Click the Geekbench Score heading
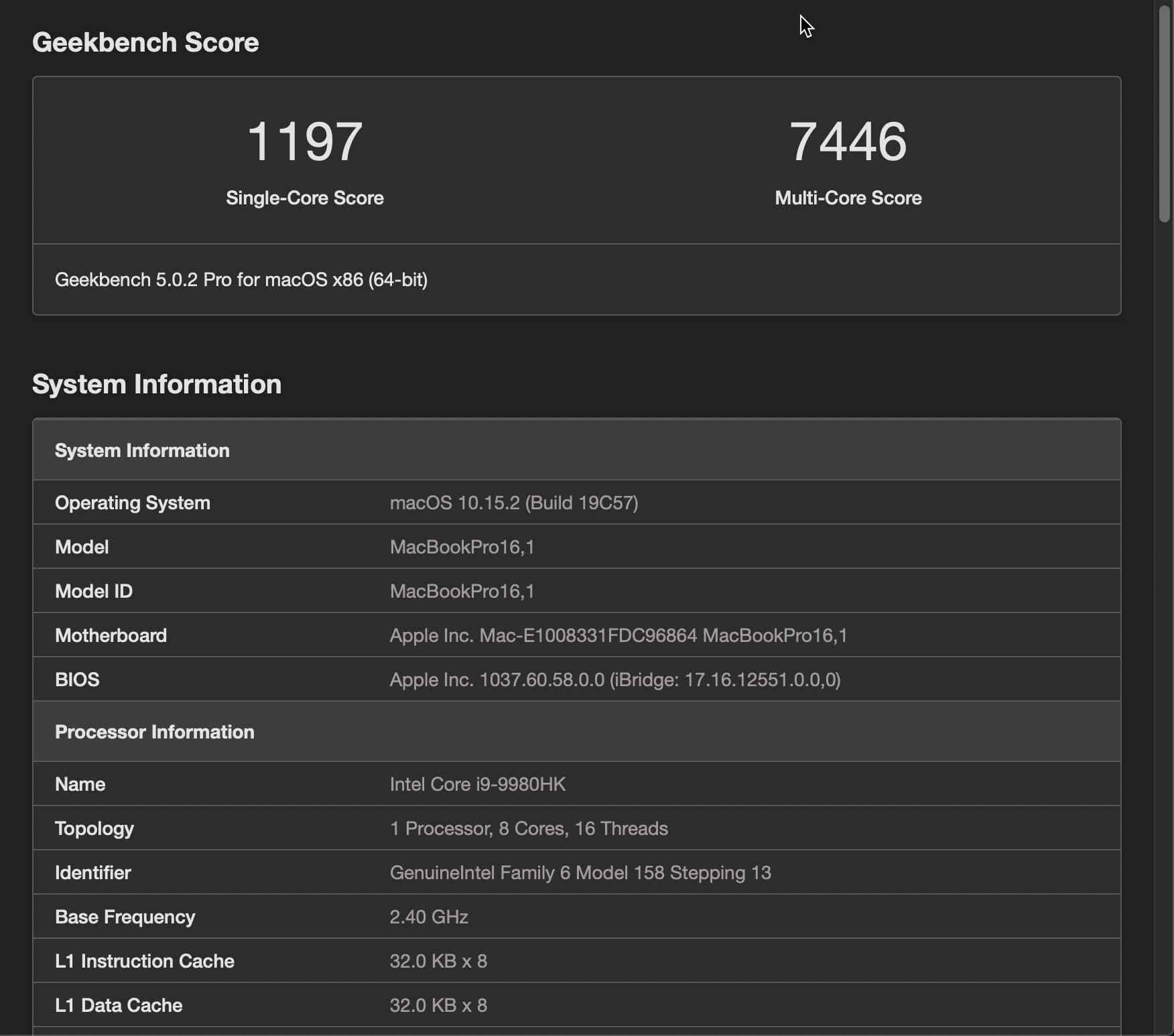Image resolution: width=1174 pixels, height=1036 pixels. pyautogui.click(x=145, y=42)
